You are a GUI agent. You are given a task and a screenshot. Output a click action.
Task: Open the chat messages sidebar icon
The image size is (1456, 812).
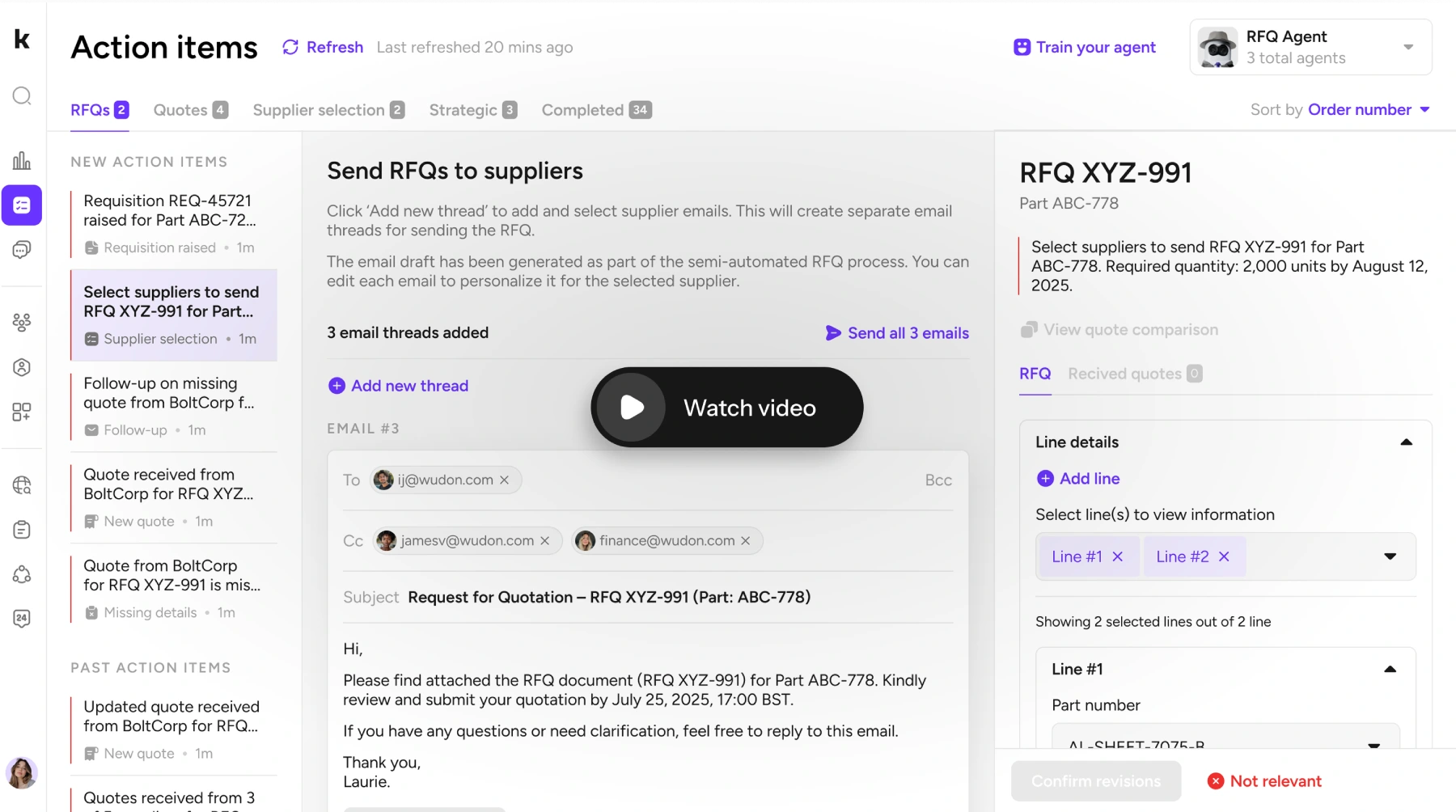pyautogui.click(x=22, y=250)
